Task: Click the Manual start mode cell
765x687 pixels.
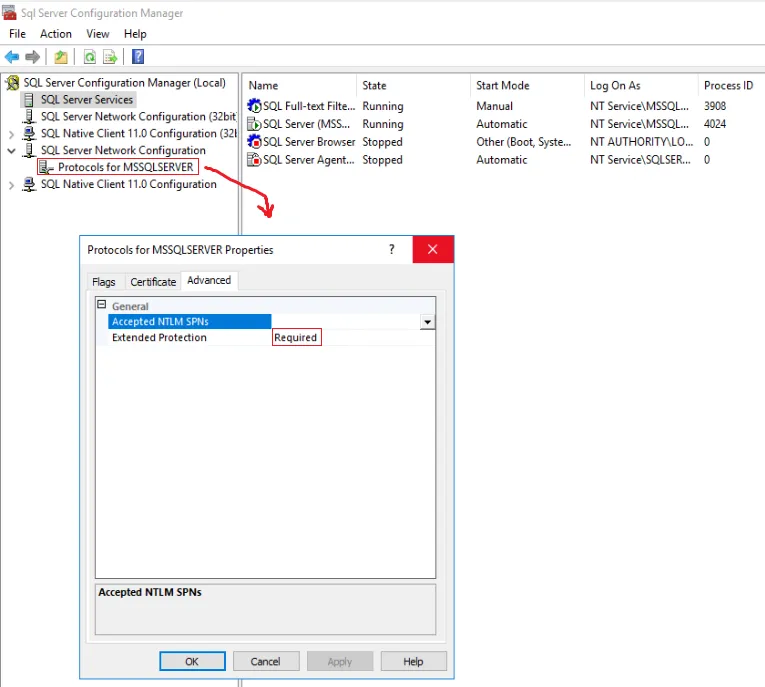Action: (494, 106)
